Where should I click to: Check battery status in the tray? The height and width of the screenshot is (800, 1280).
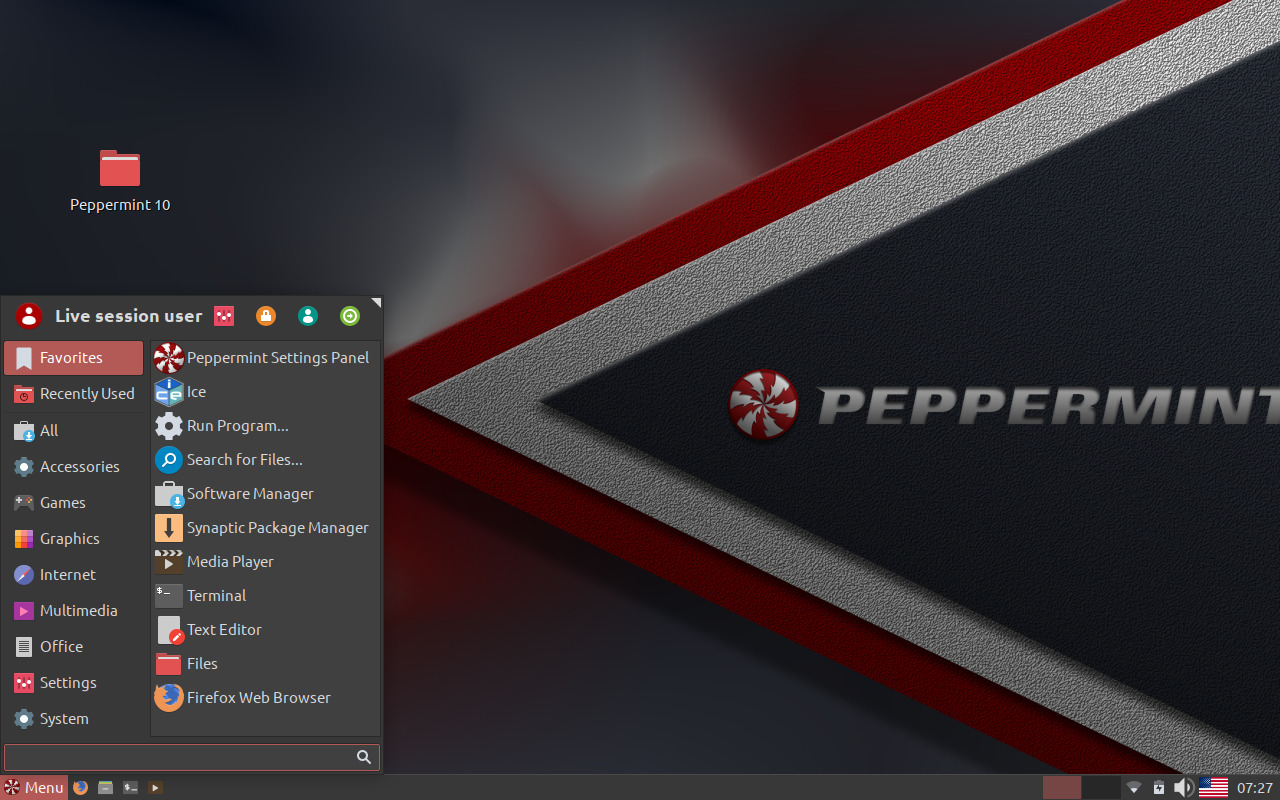[x=1158, y=787]
